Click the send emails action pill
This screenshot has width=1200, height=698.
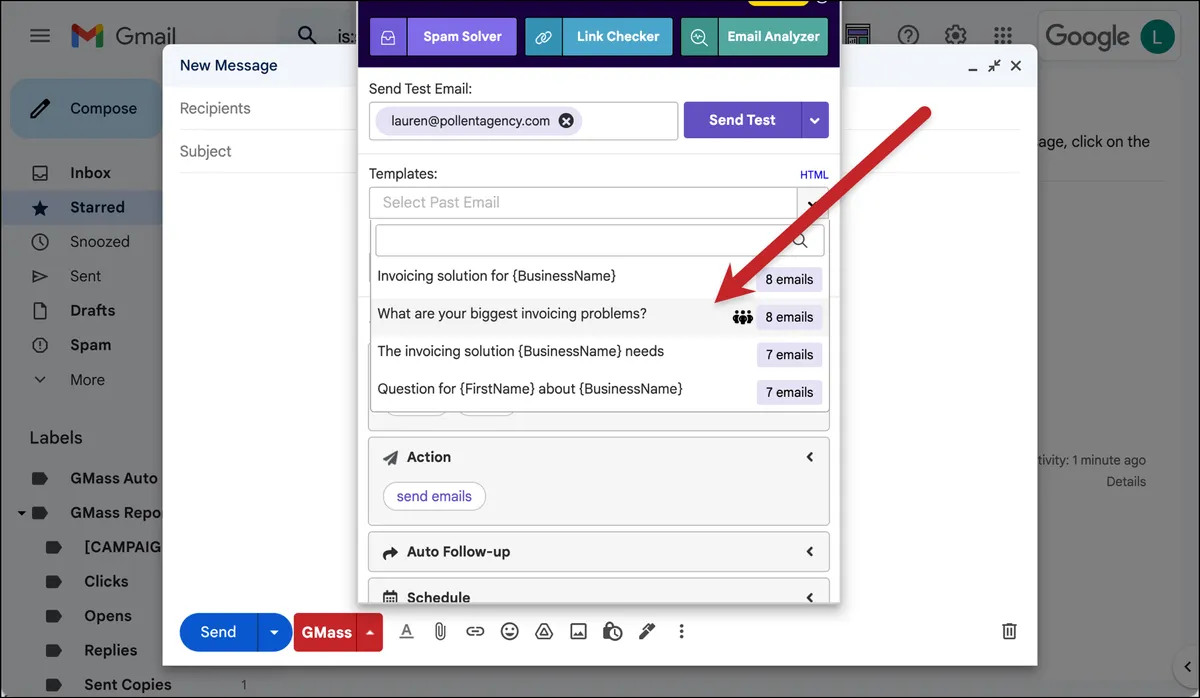coord(434,496)
